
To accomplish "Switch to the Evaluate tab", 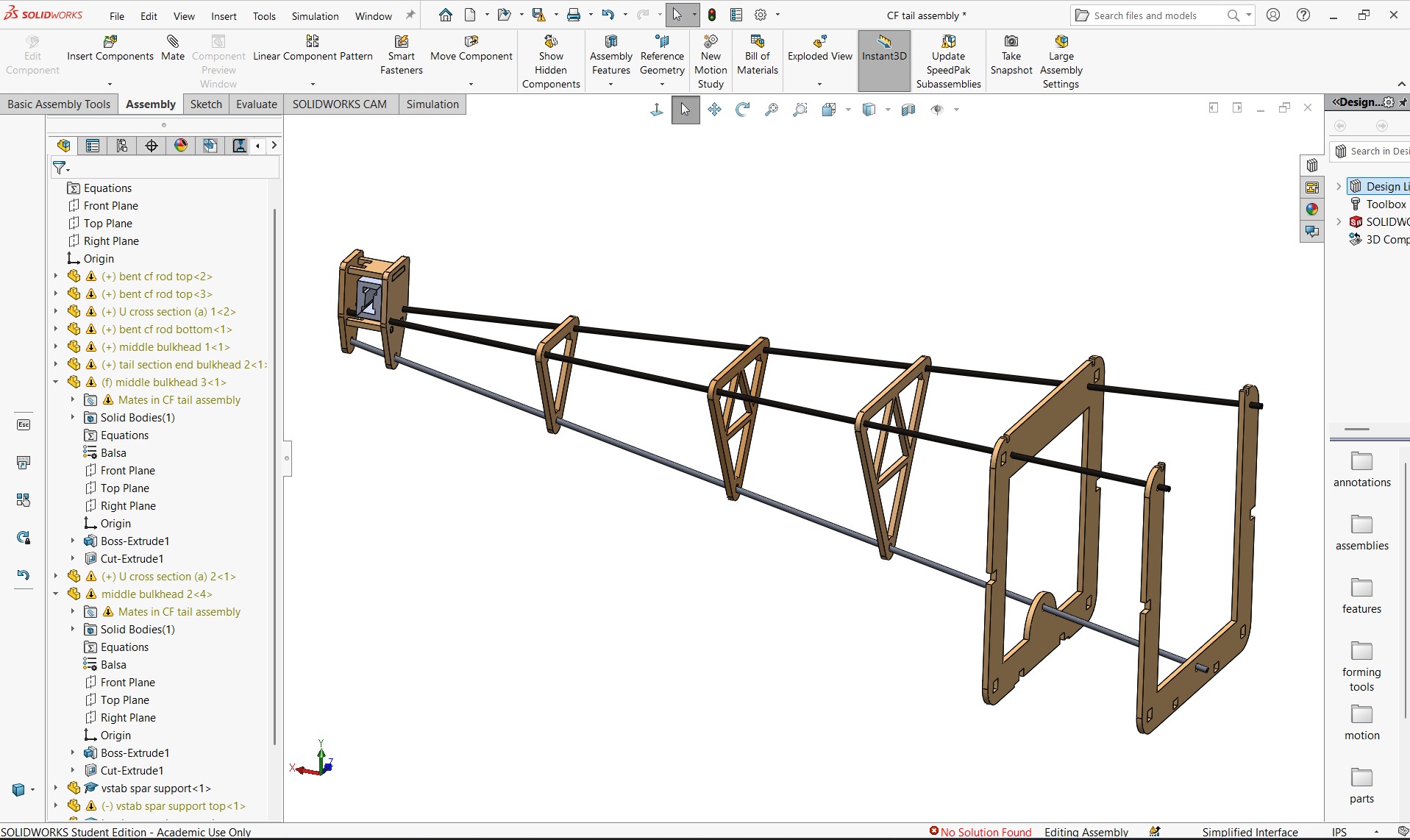I will tap(256, 104).
